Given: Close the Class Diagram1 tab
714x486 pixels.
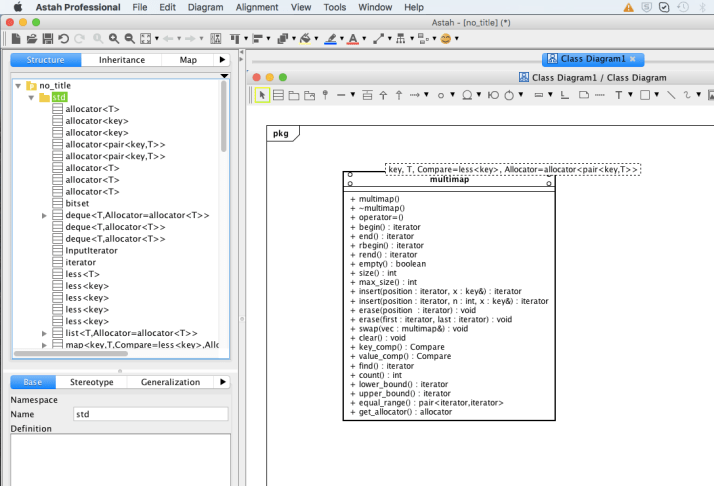Looking at the screenshot, I should coord(632,59).
